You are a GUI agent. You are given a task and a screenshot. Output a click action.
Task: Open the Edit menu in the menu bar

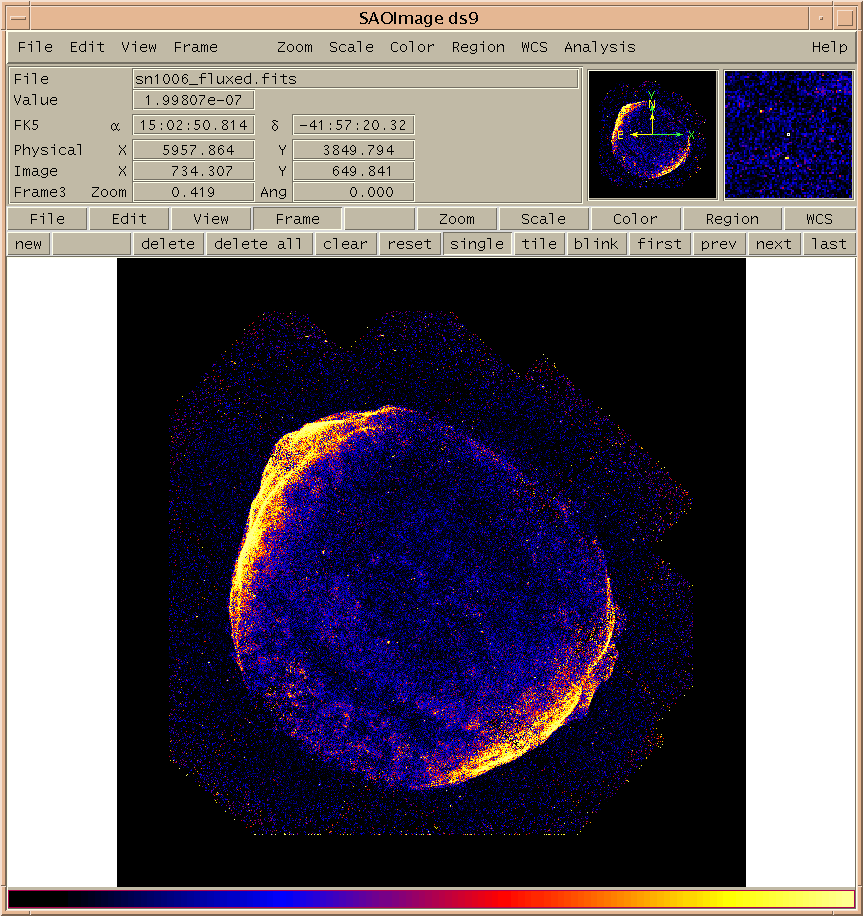coord(87,47)
